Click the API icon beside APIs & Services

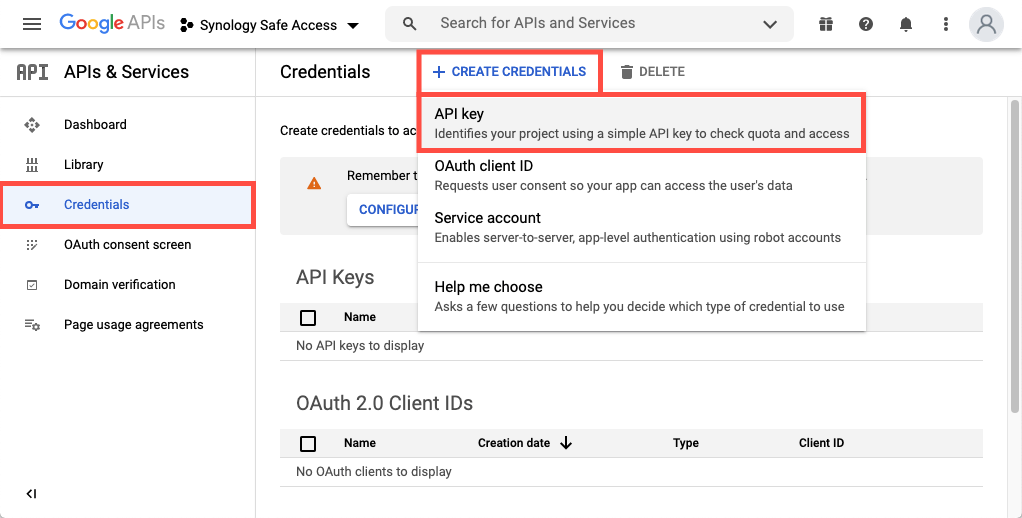coord(32,72)
